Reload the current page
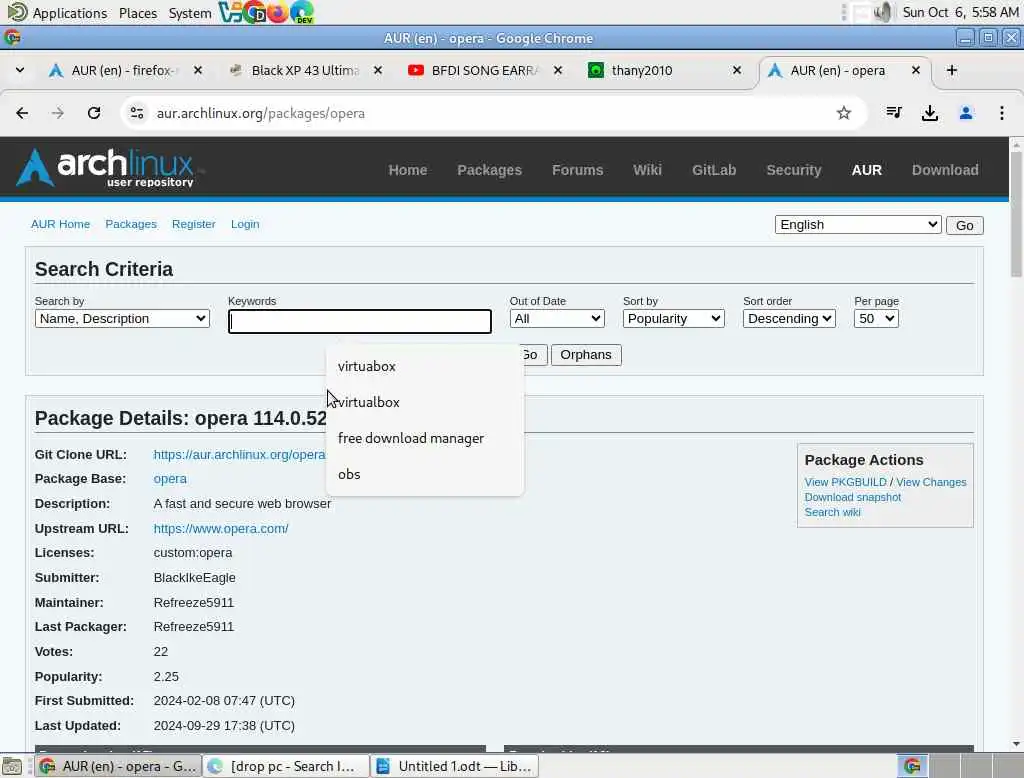 click(94, 113)
